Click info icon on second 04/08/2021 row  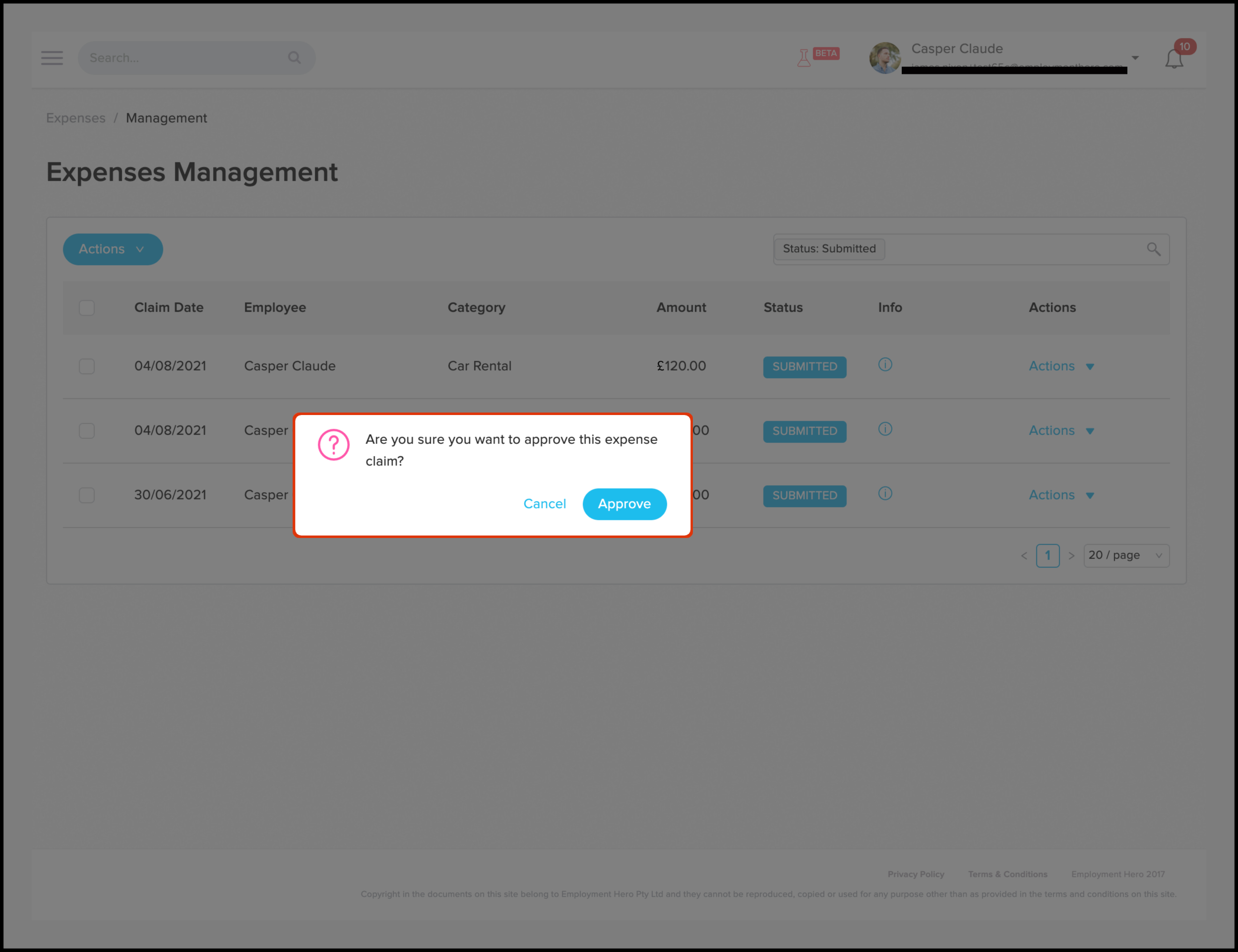pos(885,429)
